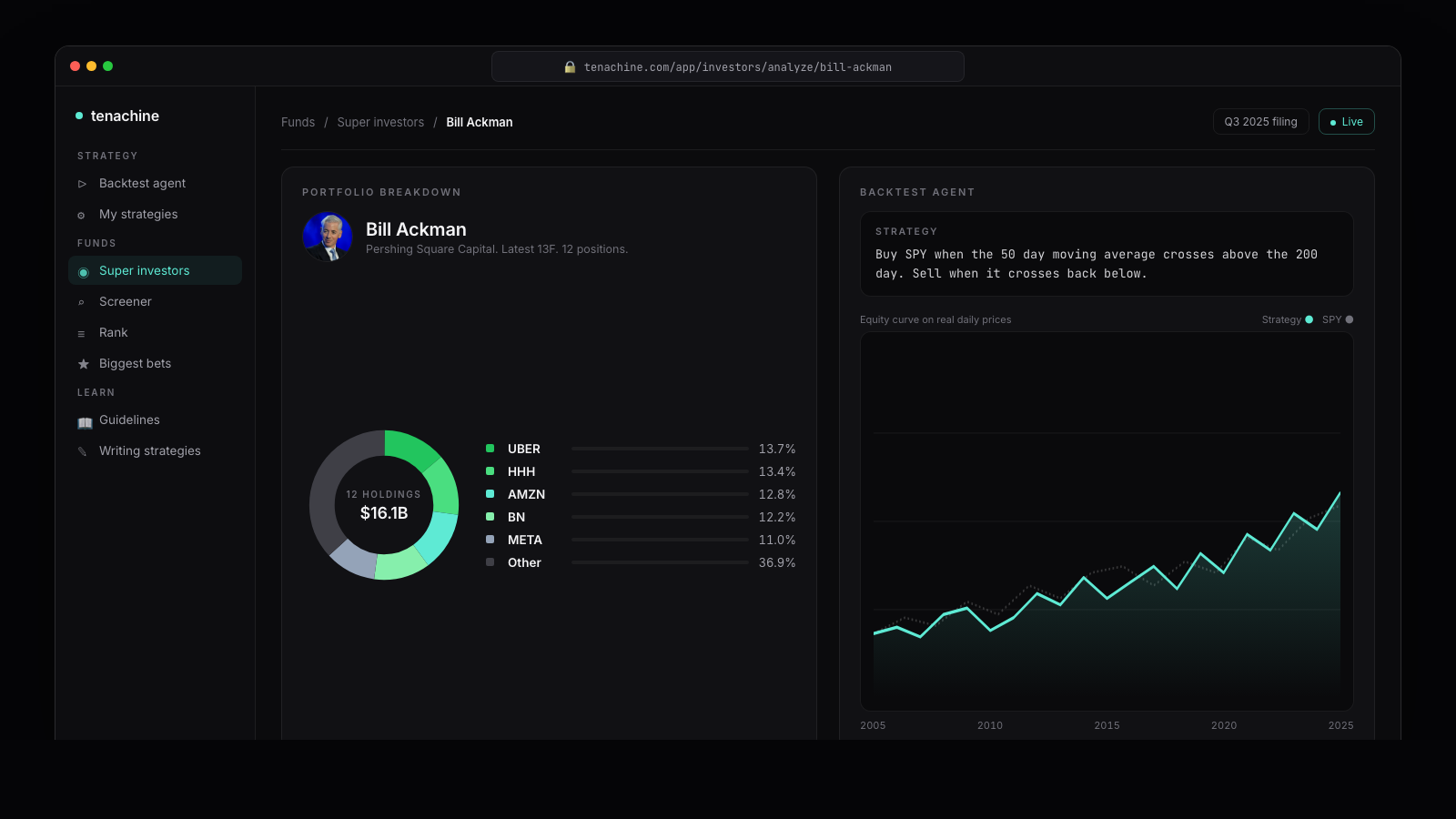This screenshot has height=819, width=1456.
Task: Click Pershing Square Capital description text
Action: 497,249
